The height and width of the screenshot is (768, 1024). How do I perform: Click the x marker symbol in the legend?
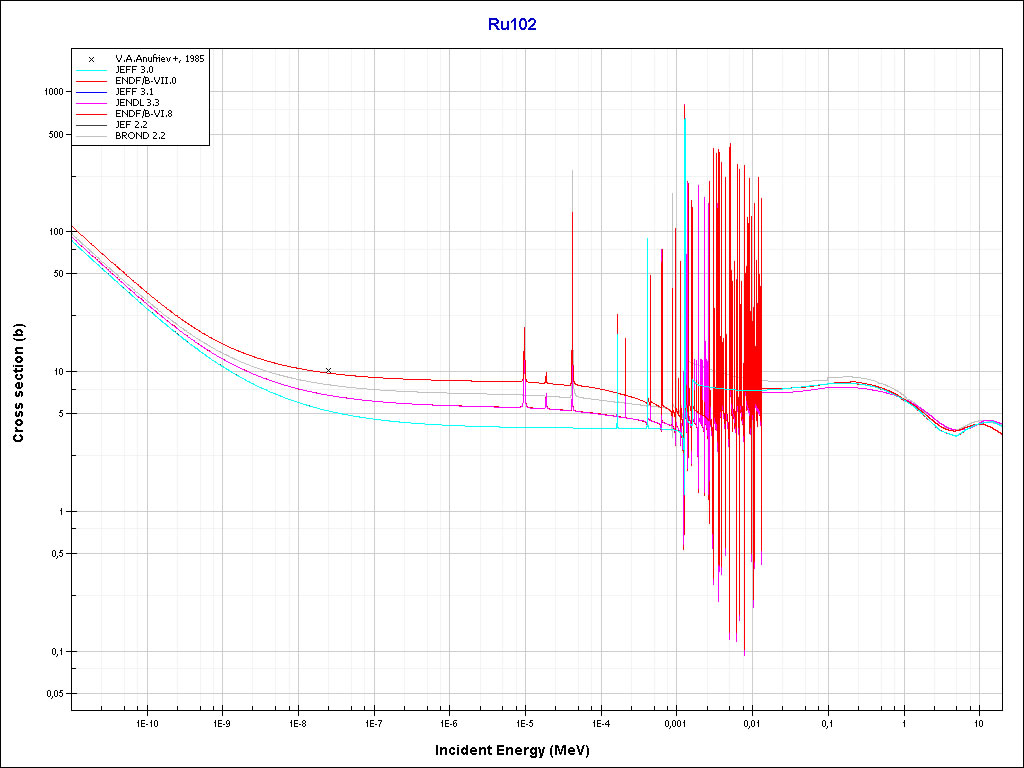click(x=91, y=59)
